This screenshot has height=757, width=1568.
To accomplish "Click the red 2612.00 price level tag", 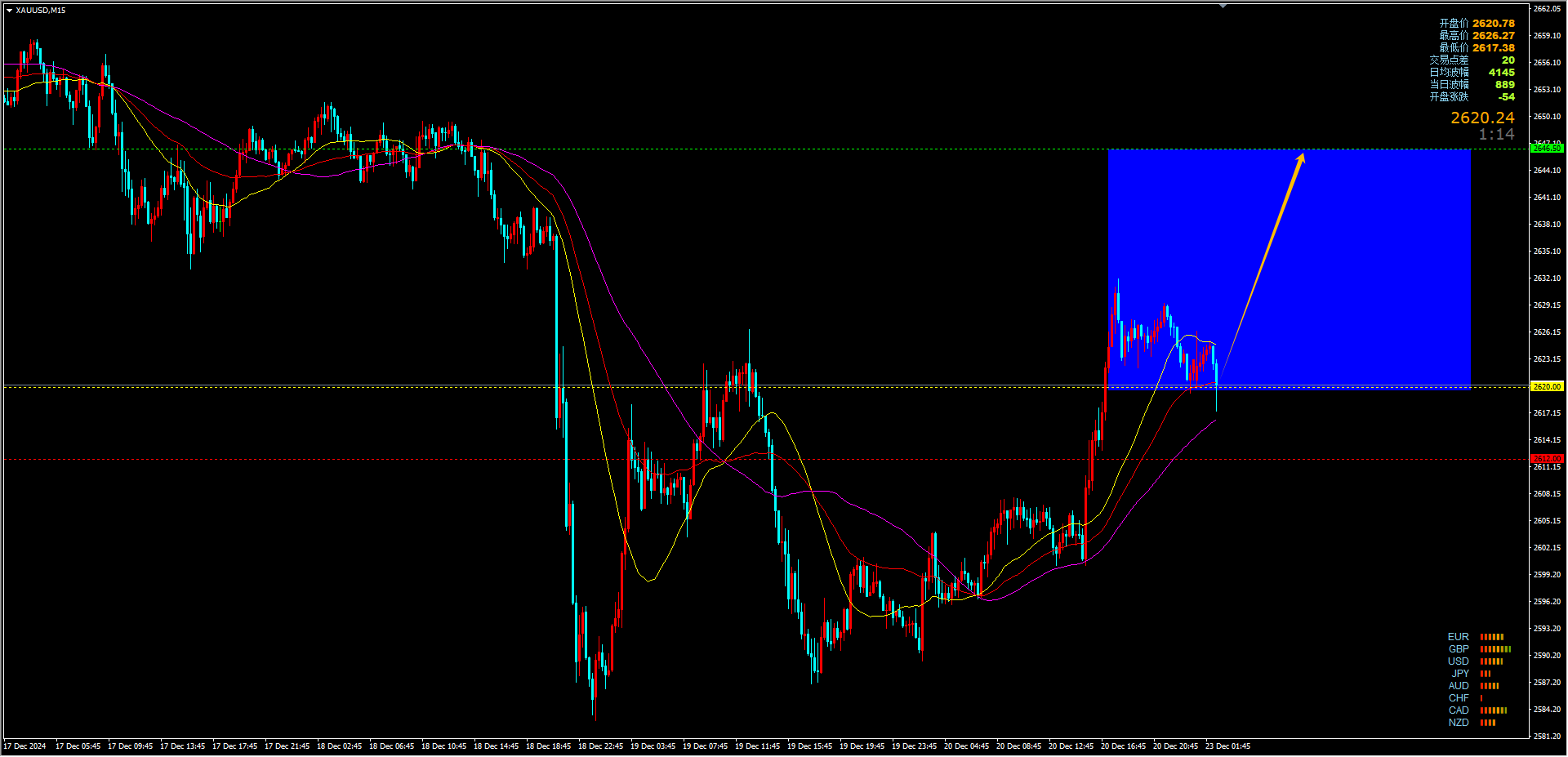I will pyautogui.click(x=1547, y=459).
